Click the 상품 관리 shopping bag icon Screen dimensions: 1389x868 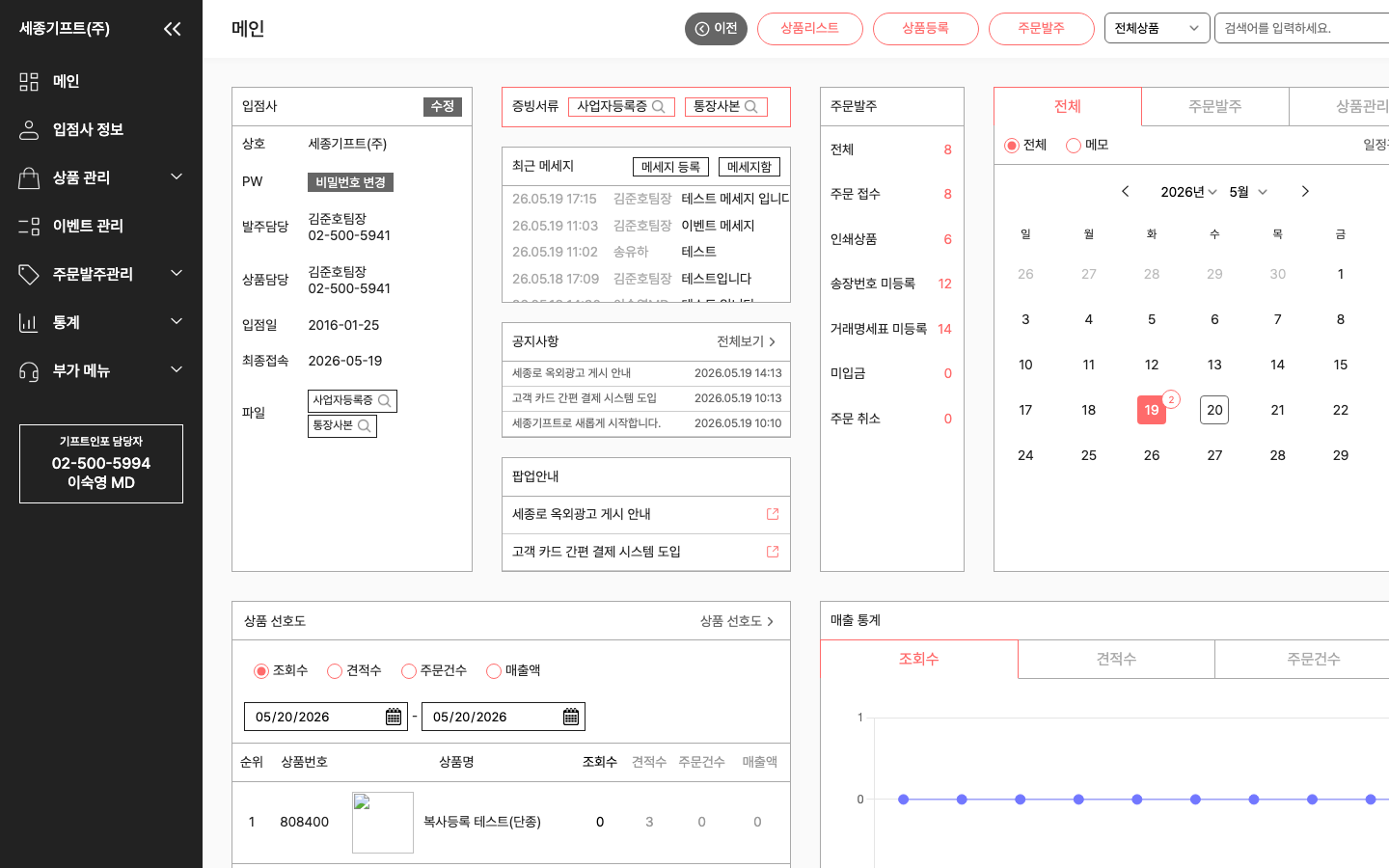coord(29,178)
